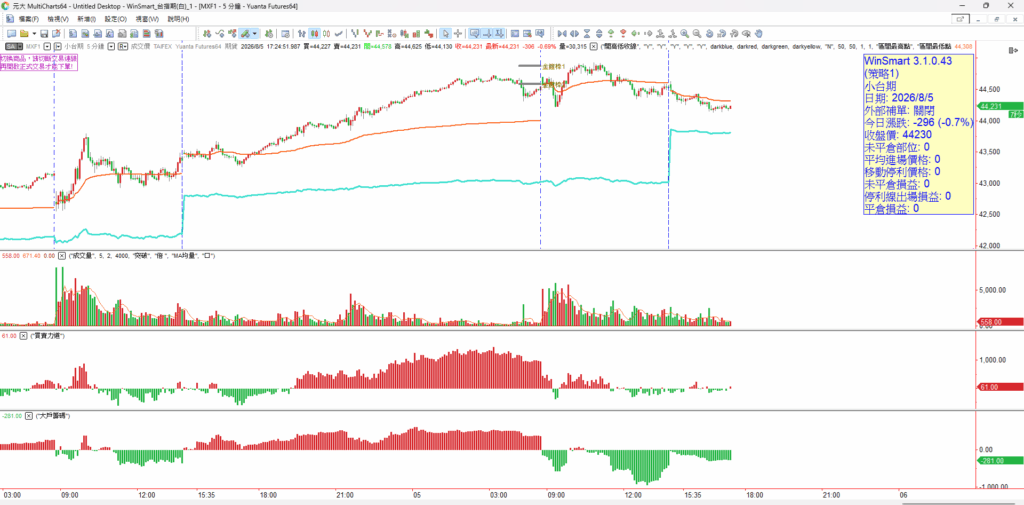1024x505 pixels.
Task: Click the SA status button
Action: (14, 46)
